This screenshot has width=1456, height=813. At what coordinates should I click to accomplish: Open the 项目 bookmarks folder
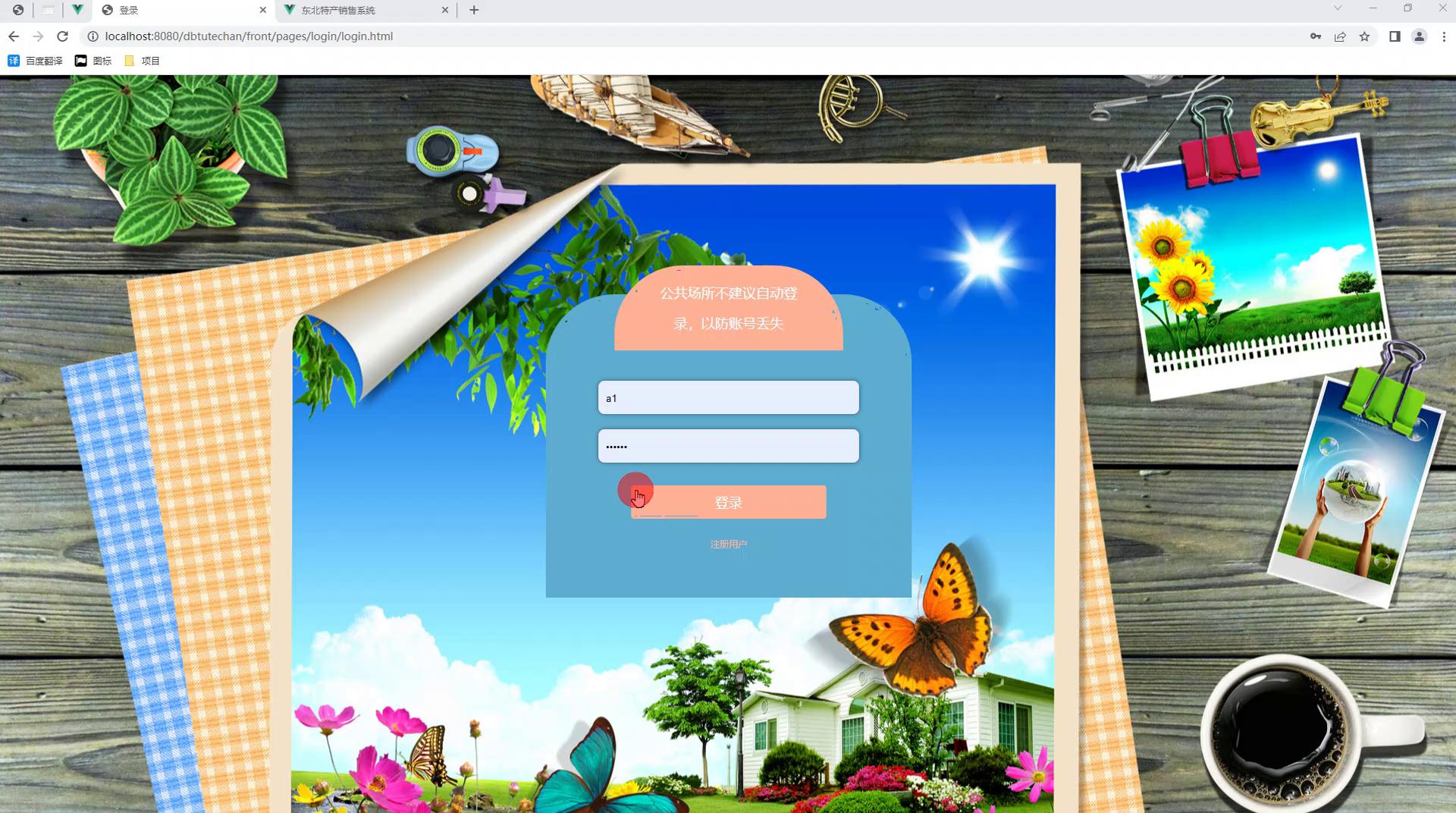coord(142,61)
